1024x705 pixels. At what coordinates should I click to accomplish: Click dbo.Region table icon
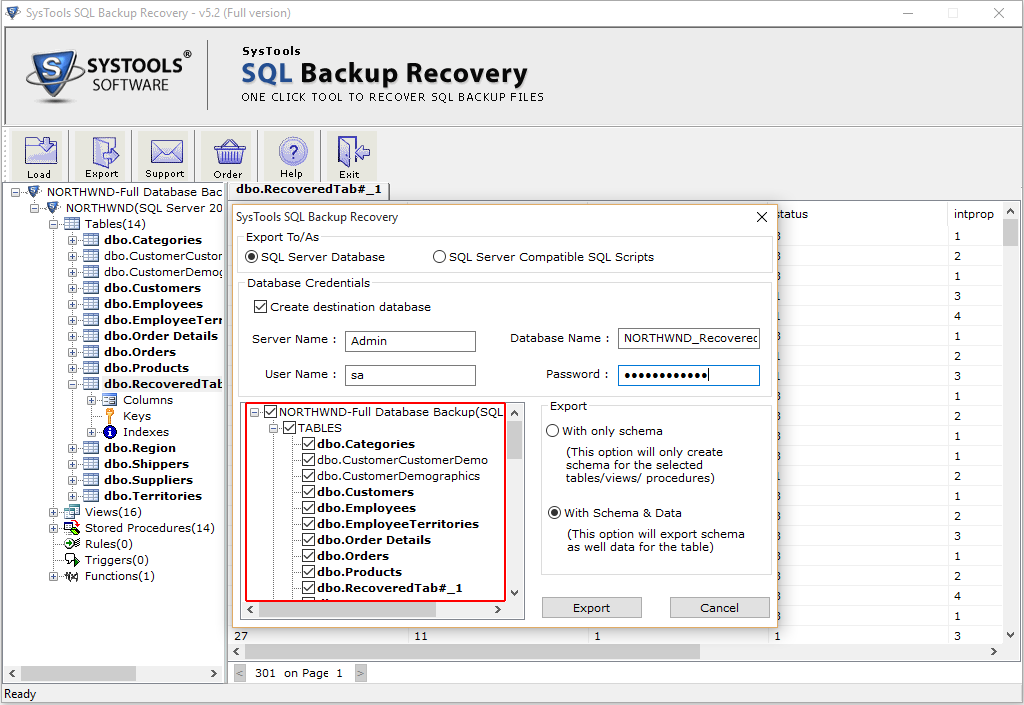91,448
